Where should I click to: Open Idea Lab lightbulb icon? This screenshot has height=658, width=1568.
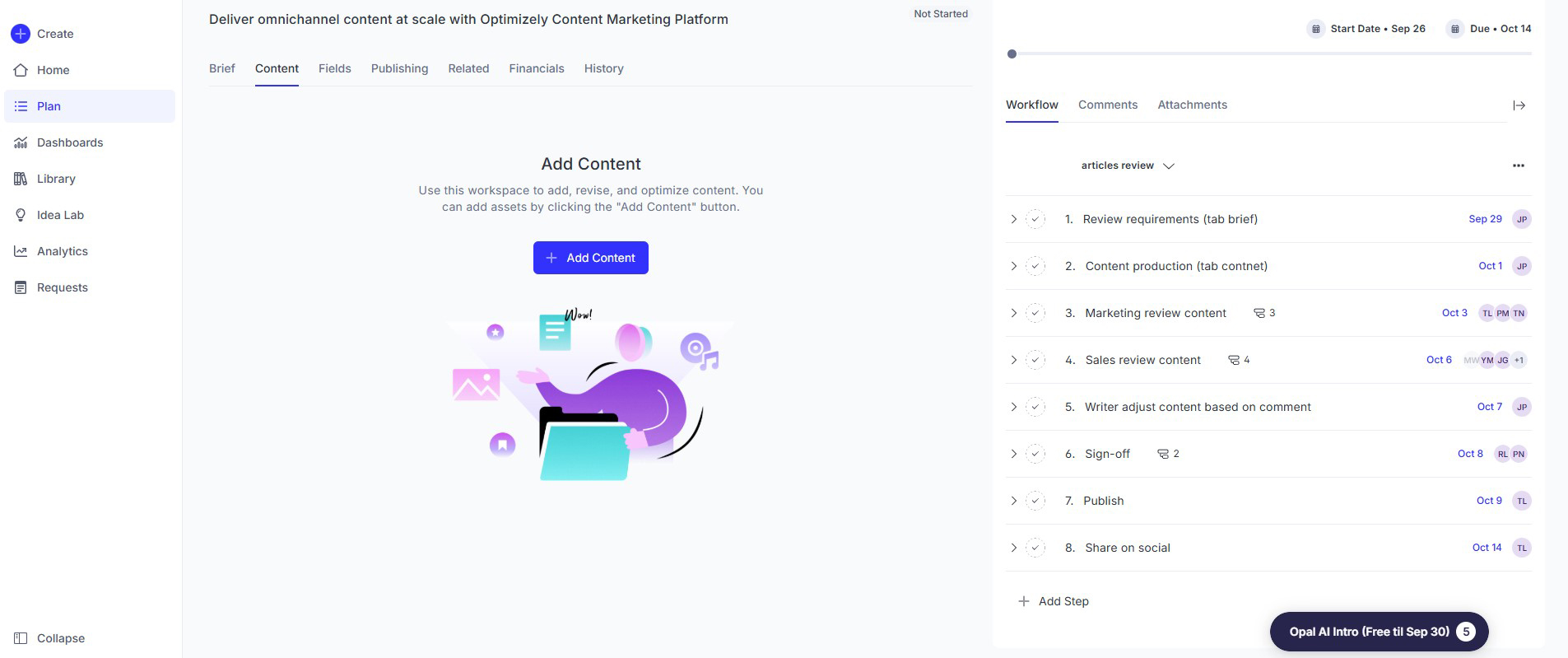tap(21, 215)
